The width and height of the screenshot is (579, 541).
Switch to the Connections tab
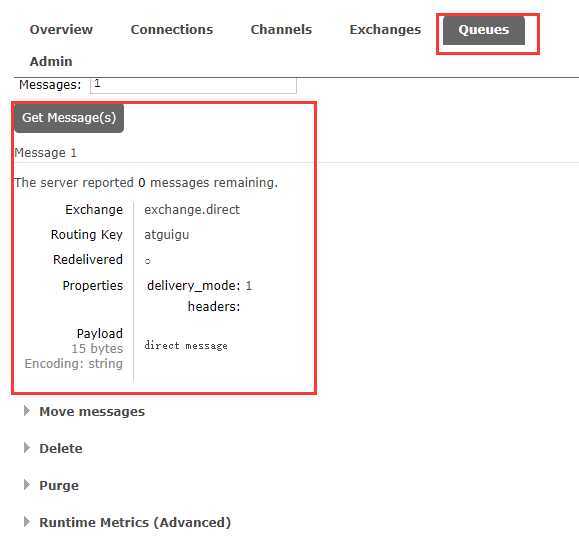[x=172, y=30]
